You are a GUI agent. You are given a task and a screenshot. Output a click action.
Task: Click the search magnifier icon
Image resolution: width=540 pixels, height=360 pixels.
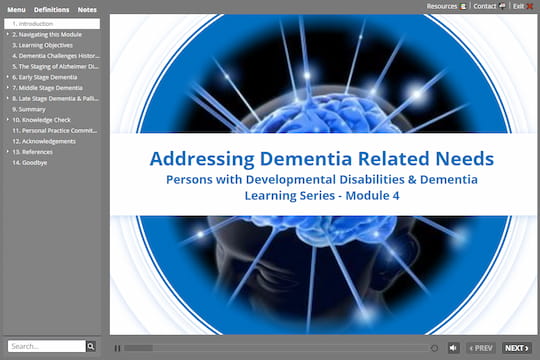point(91,346)
